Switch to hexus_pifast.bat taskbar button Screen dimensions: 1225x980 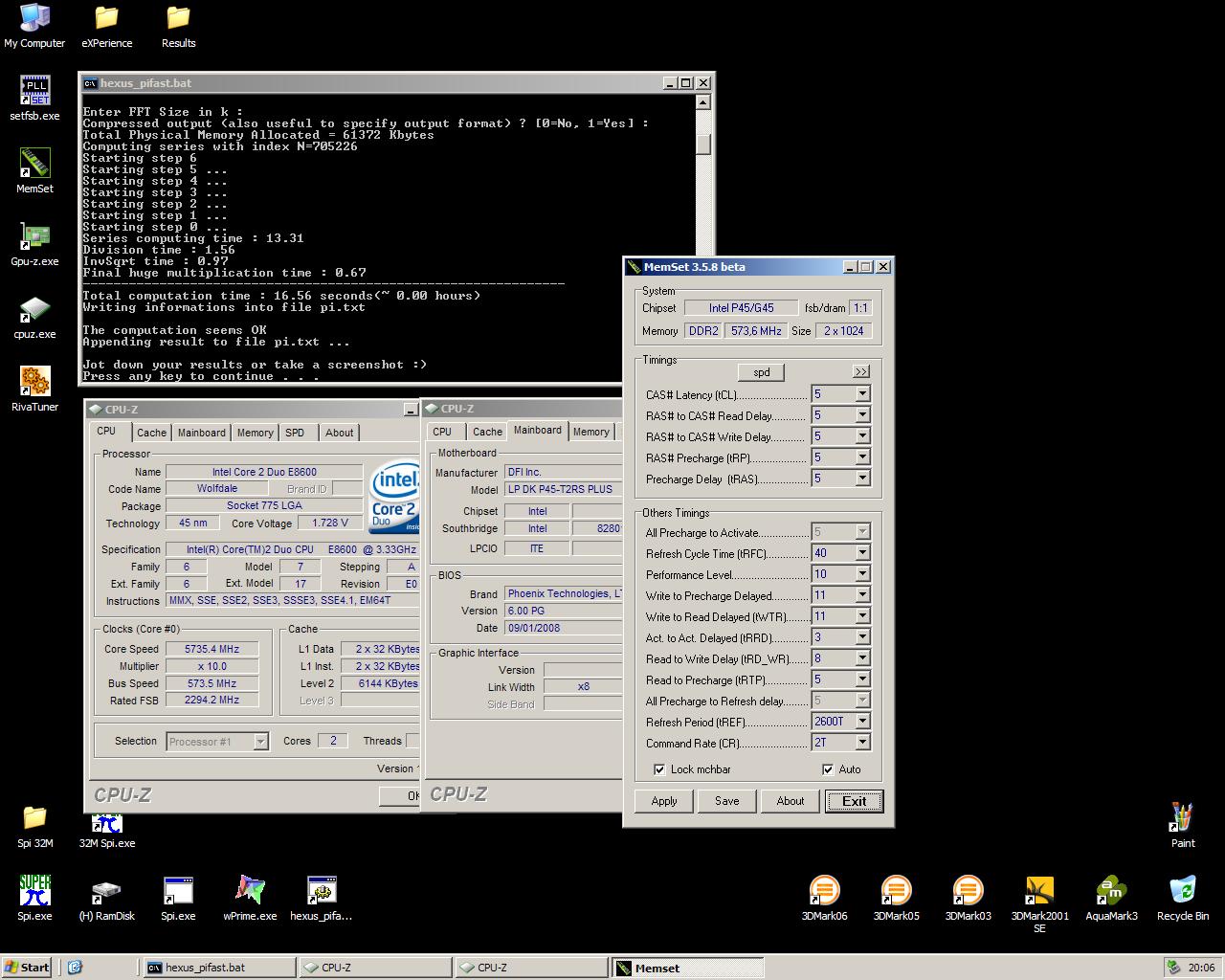coord(218,968)
